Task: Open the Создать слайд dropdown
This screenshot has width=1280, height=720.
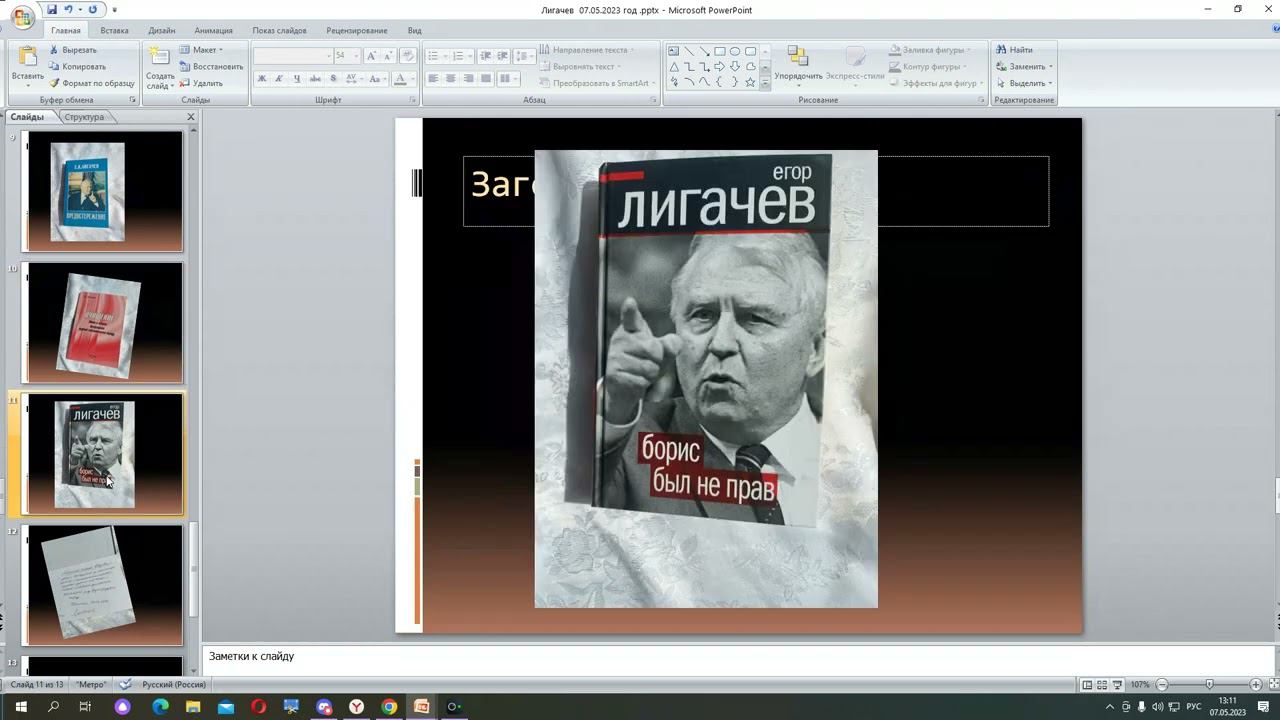Action: [160, 81]
